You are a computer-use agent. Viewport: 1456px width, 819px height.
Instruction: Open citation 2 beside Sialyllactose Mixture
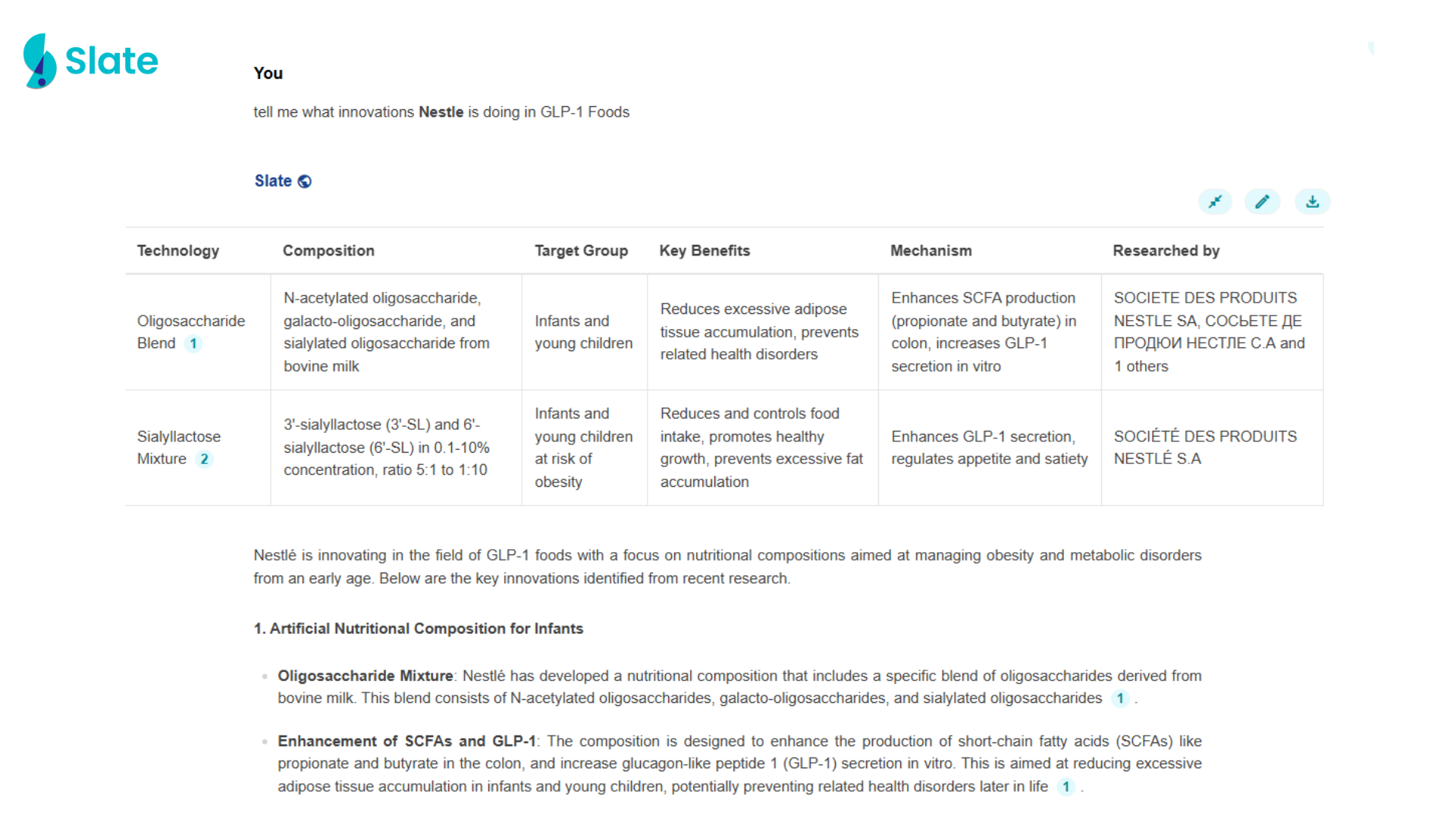204,459
